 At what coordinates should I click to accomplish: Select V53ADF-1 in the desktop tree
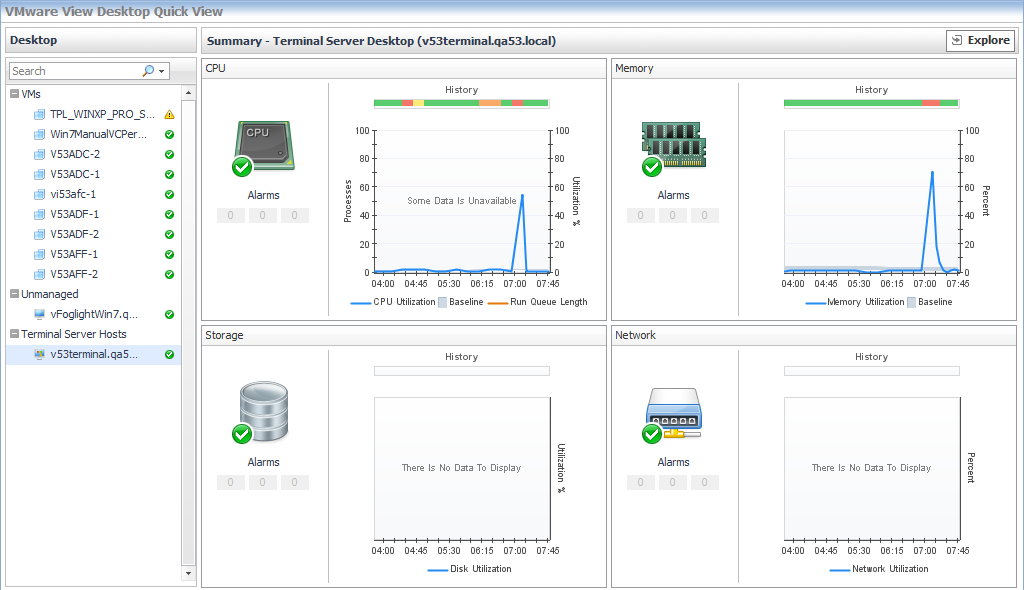point(74,214)
